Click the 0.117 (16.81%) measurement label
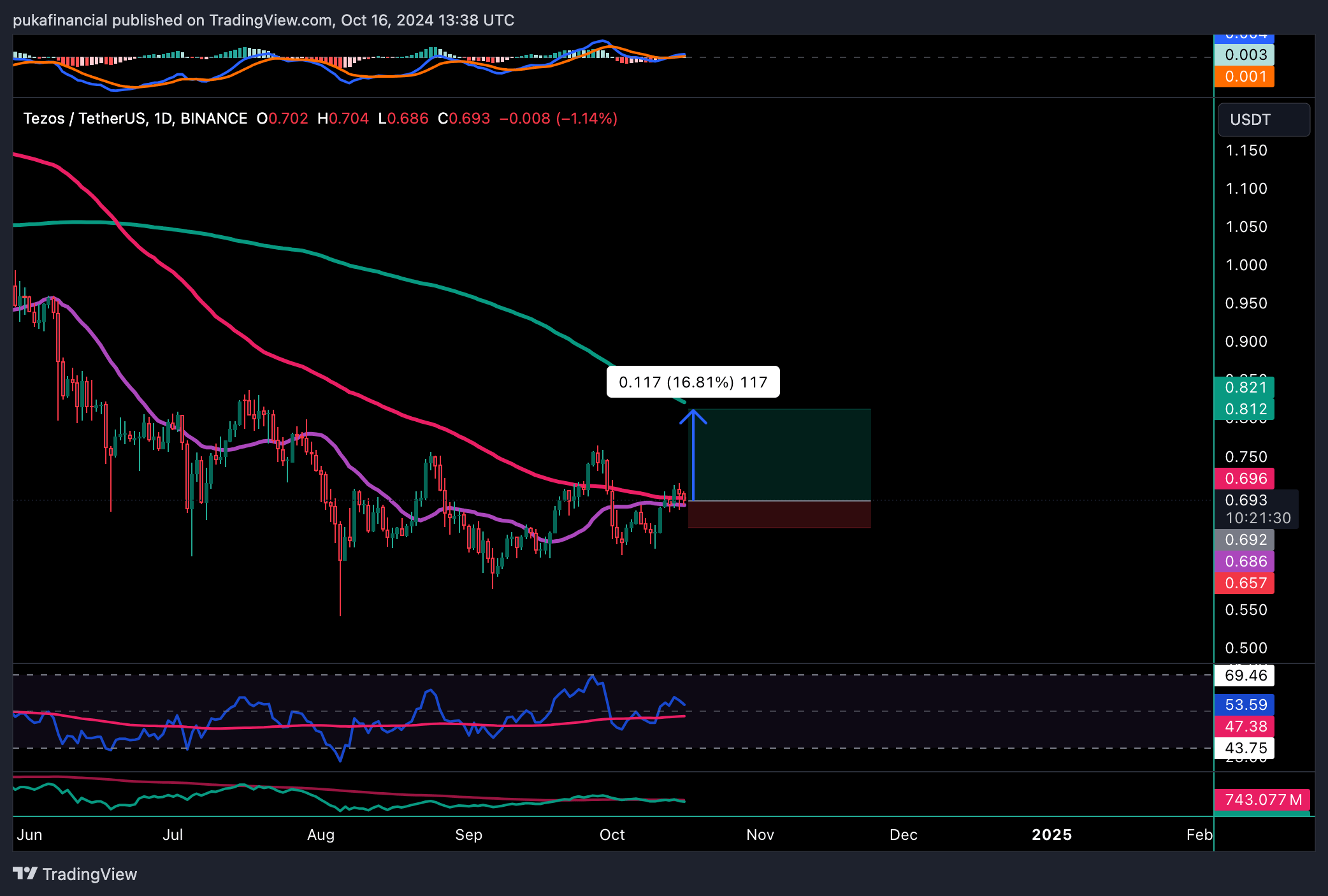The height and width of the screenshot is (896, 1328). click(x=693, y=382)
